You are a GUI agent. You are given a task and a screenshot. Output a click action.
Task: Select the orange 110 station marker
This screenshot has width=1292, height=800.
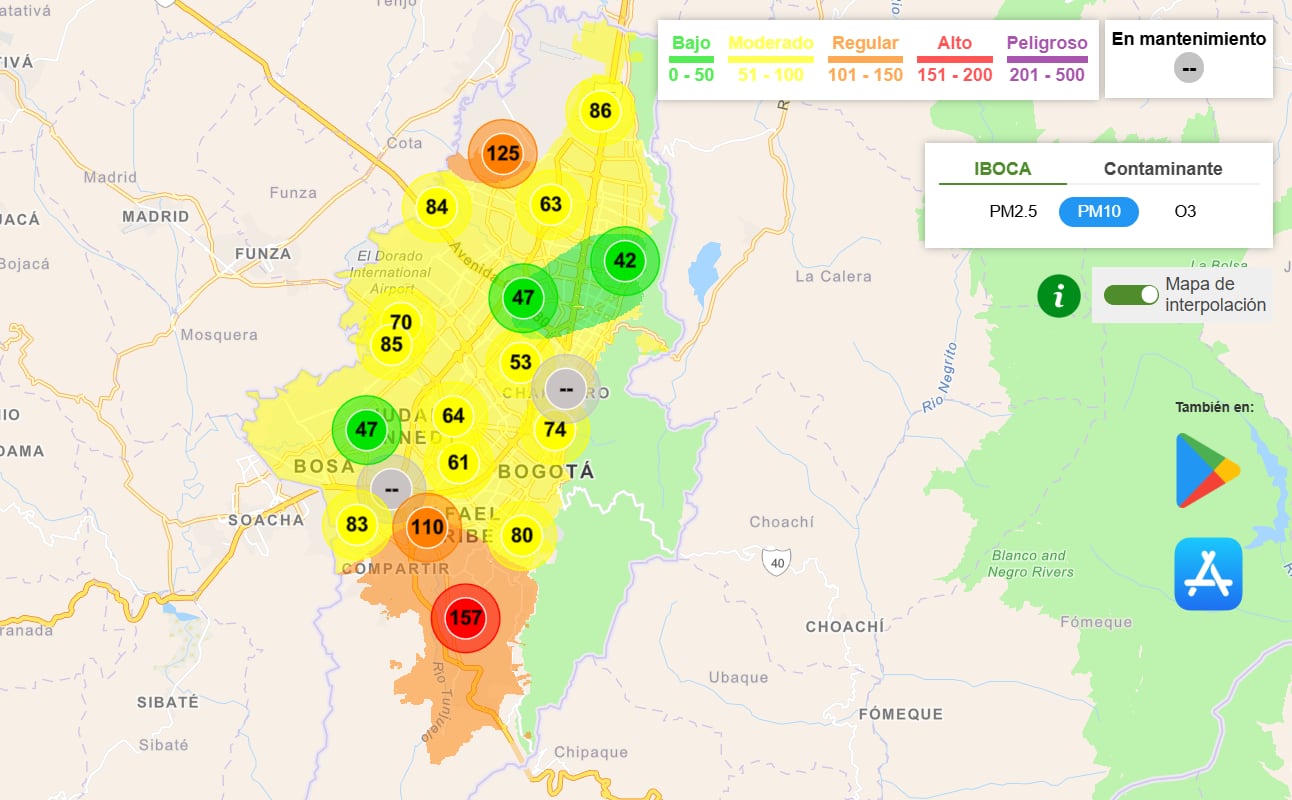pos(427,528)
